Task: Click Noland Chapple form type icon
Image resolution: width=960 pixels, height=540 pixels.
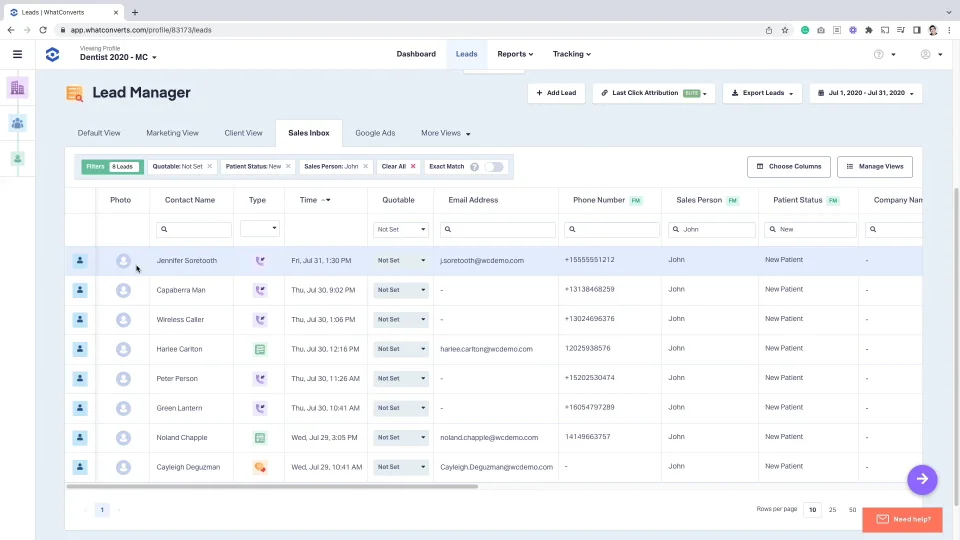Action: (260, 438)
